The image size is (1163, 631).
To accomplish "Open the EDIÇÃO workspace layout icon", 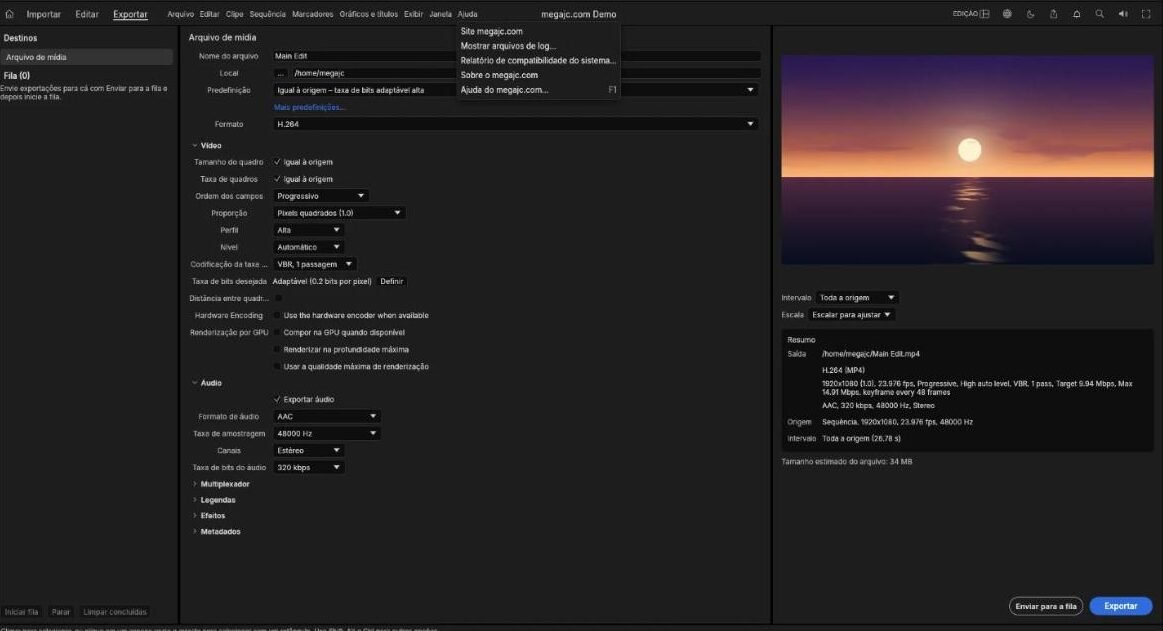I will (x=984, y=14).
